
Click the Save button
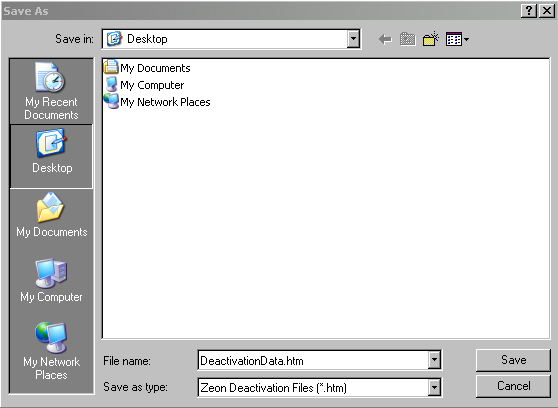pos(513,360)
